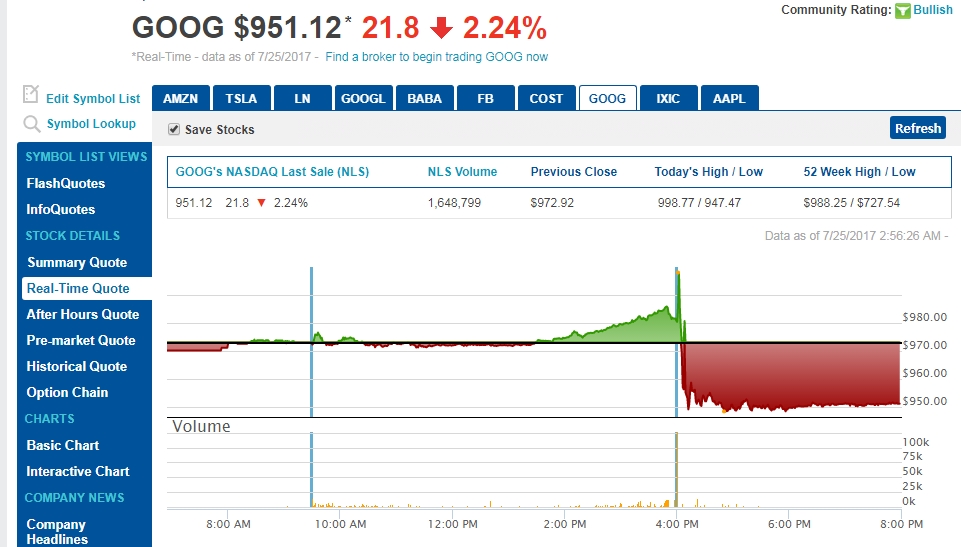This screenshot has height=547, width=967.
Task: Click the NLS Volume column header
Action: point(463,171)
